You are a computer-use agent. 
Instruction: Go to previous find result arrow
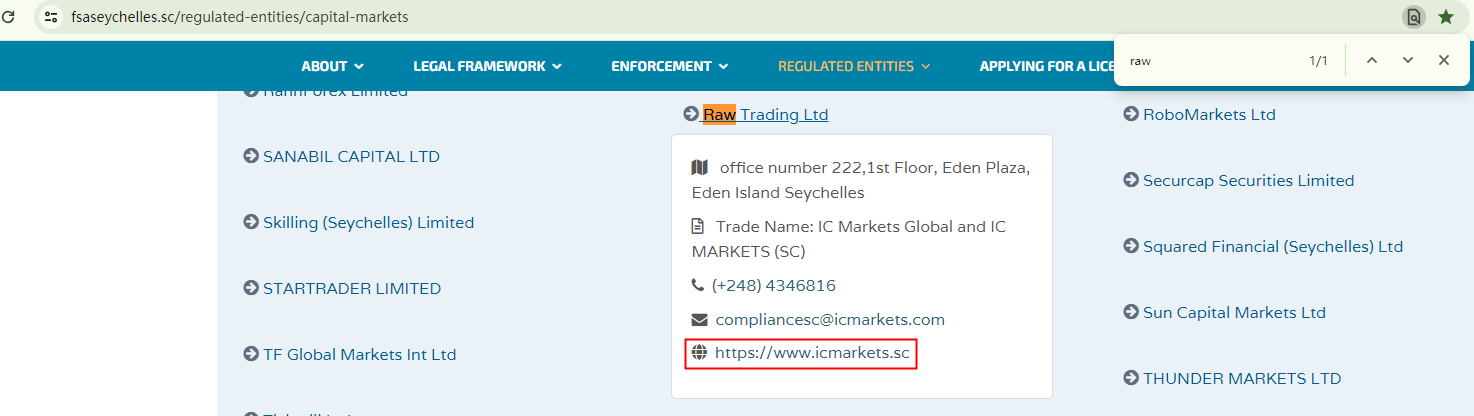click(1372, 61)
